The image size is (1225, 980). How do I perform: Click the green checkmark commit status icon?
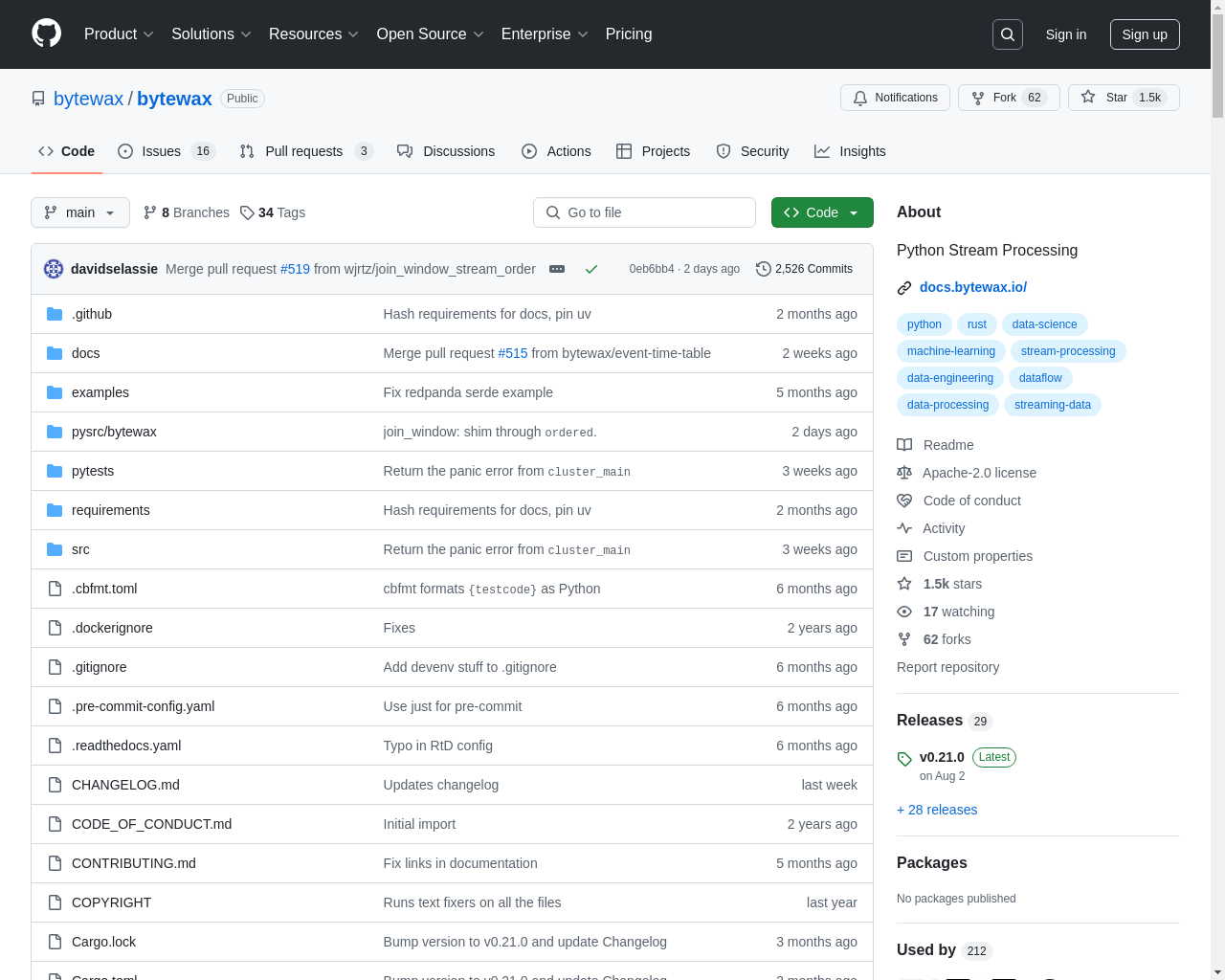tap(591, 269)
